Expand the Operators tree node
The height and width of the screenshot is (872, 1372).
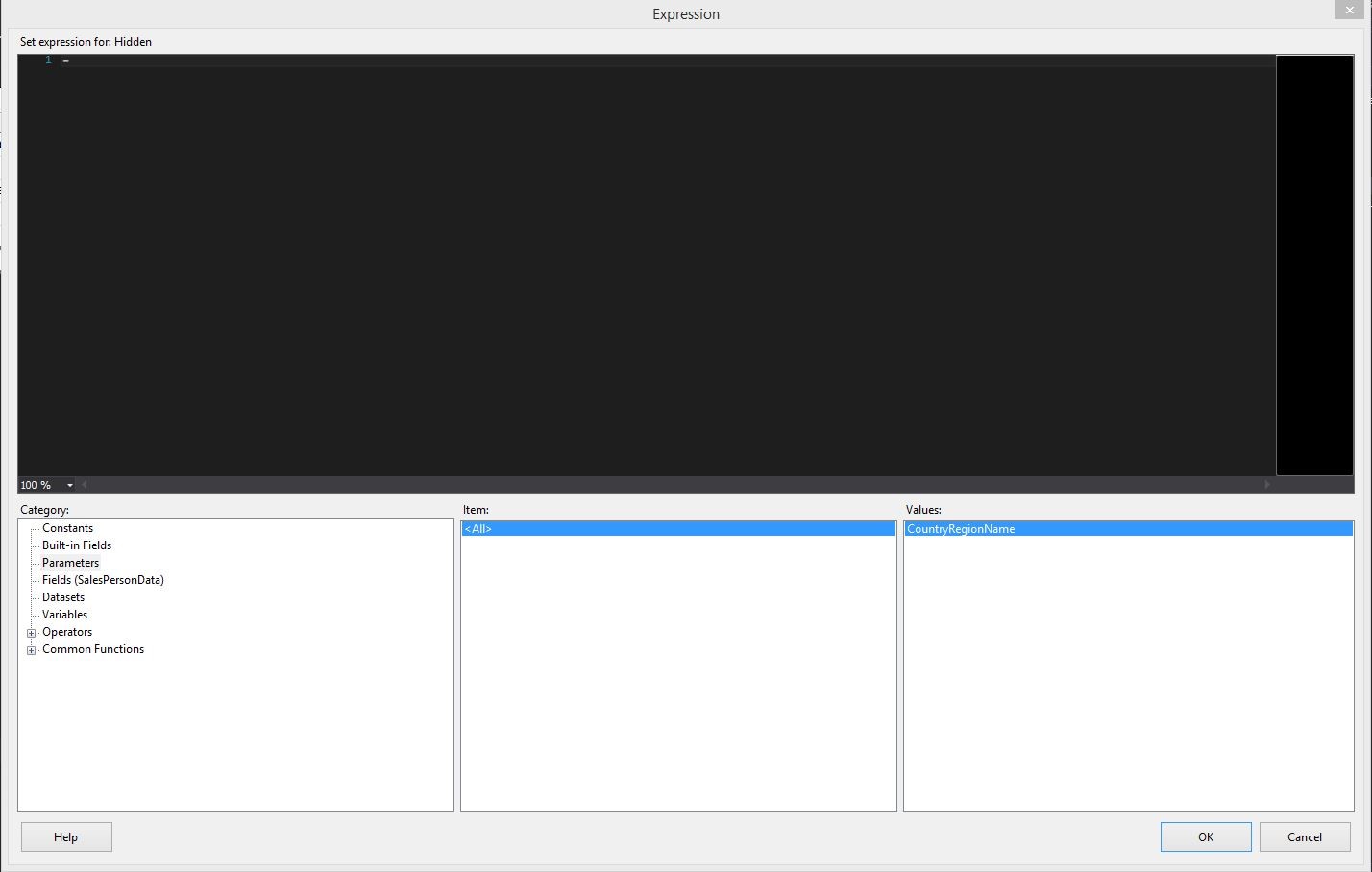click(x=31, y=633)
